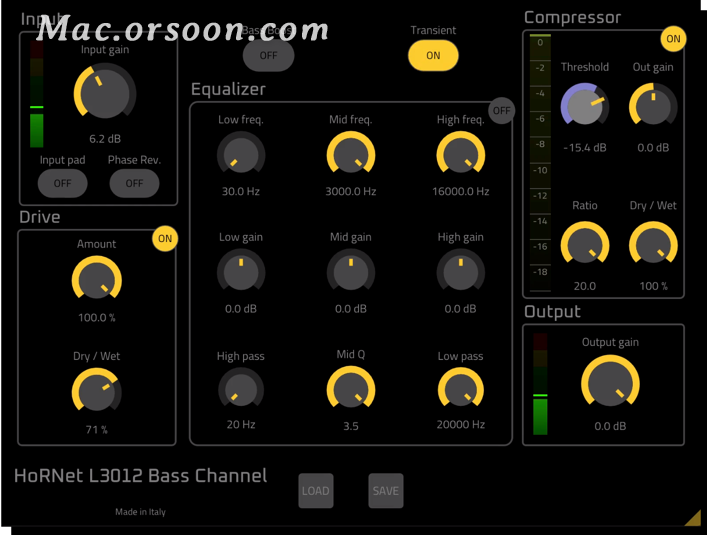This screenshot has height=535, width=707.
Task: Click the compressor Ratio knob
Action: click(585, 243)
